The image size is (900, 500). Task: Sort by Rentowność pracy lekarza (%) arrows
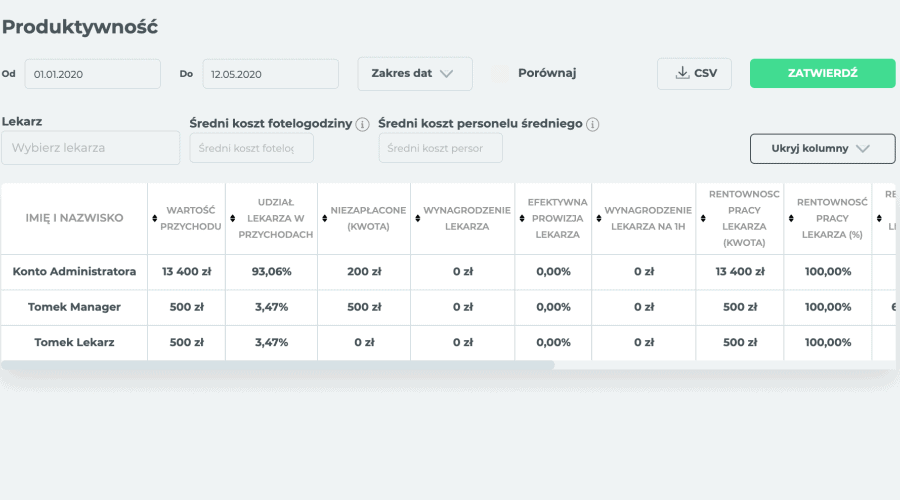coord(790,218)
